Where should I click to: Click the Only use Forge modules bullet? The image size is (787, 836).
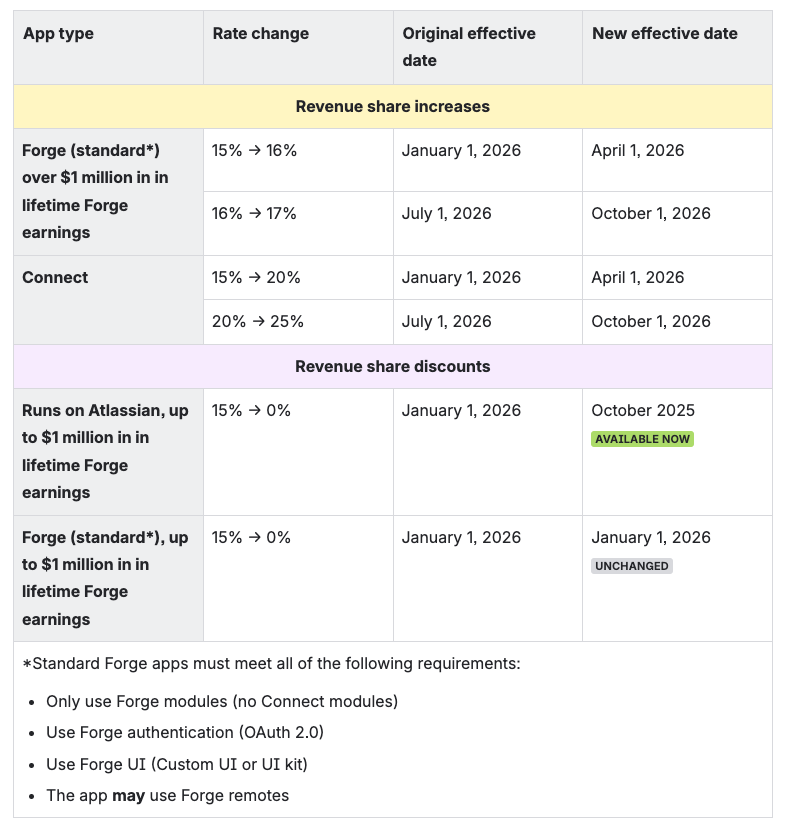pos(222,702)
